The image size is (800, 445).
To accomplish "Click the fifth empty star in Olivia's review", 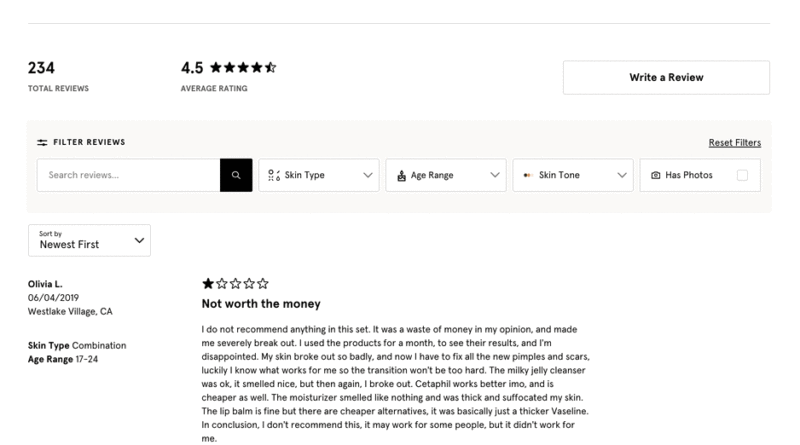I will coord(263,283).
